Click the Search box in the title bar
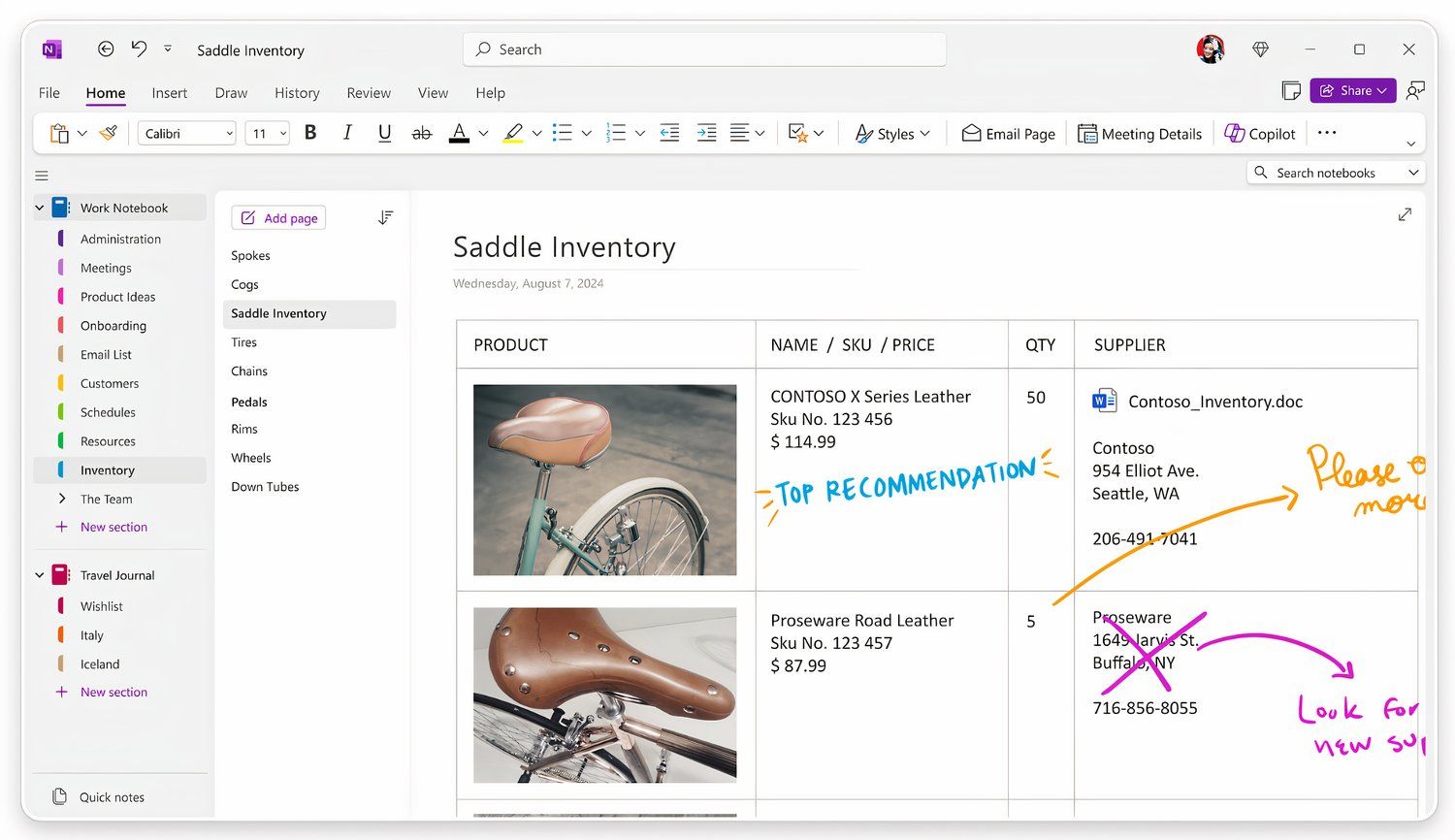Screen dimensions: 1455x840 705,49
